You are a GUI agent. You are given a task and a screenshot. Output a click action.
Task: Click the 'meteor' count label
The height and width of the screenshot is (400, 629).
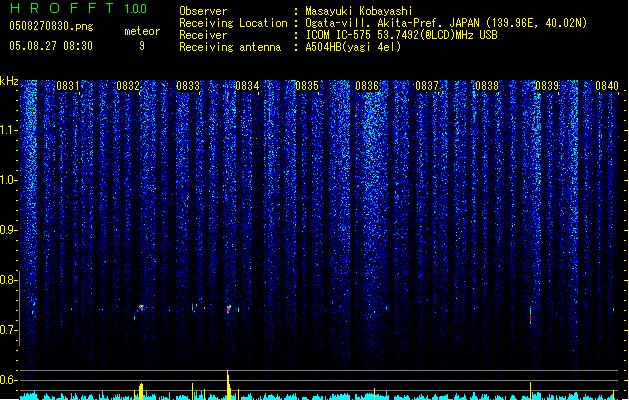coord(142,31)
